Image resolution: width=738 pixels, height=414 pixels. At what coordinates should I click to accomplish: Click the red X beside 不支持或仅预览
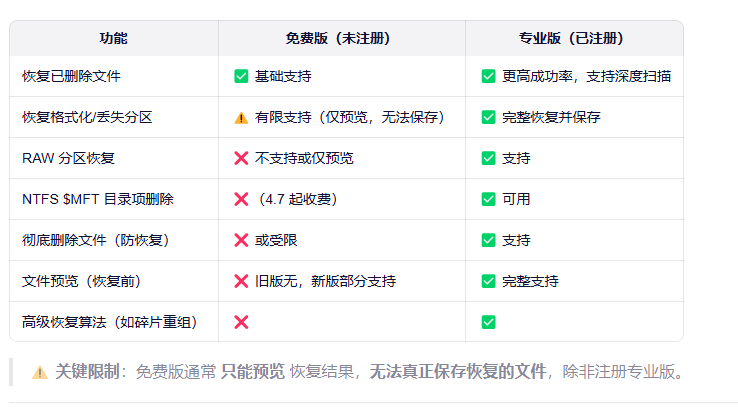point(241,158)
